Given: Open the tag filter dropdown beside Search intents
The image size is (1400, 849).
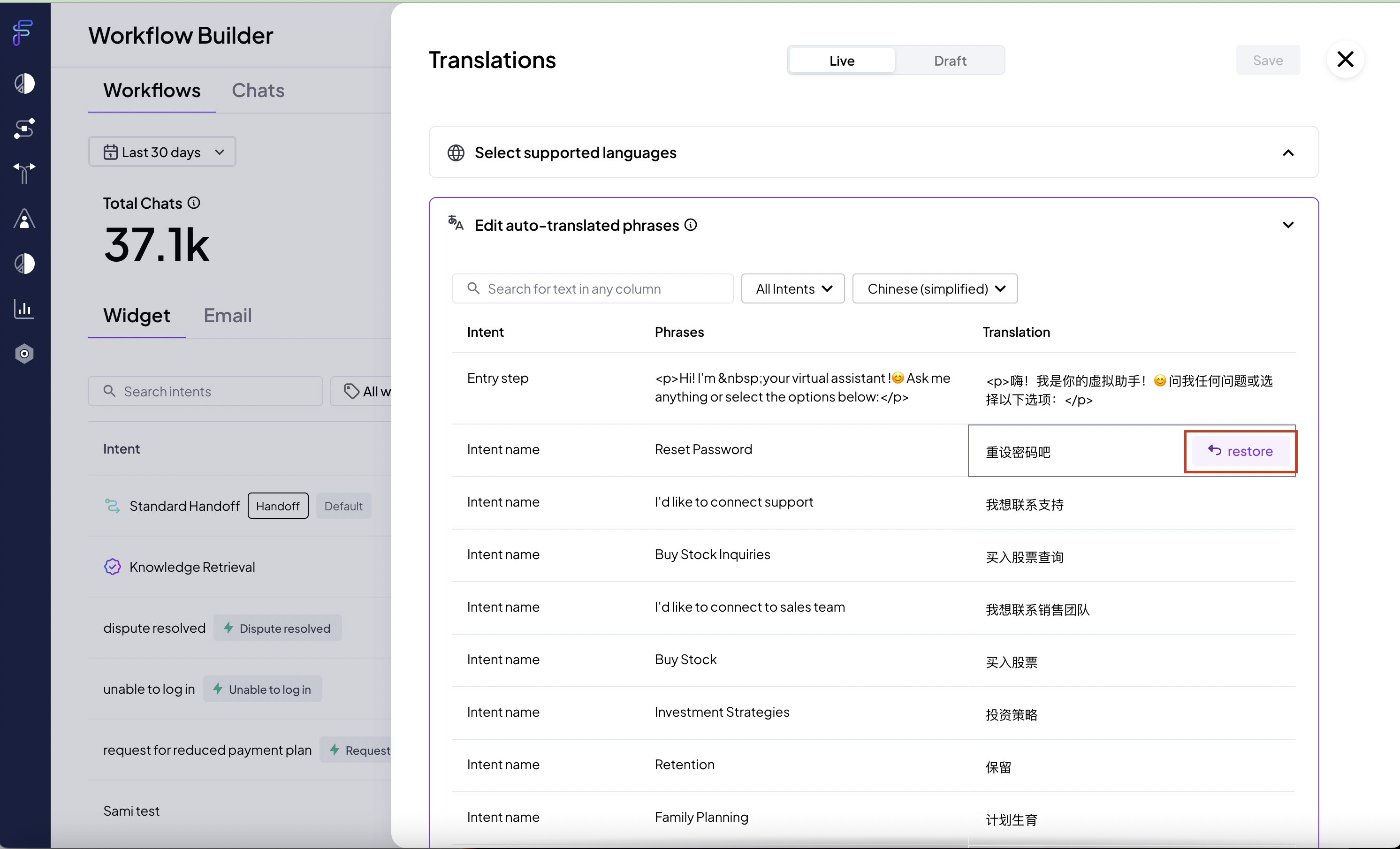Looking at the screenshot, I should (x=361, y=391).
